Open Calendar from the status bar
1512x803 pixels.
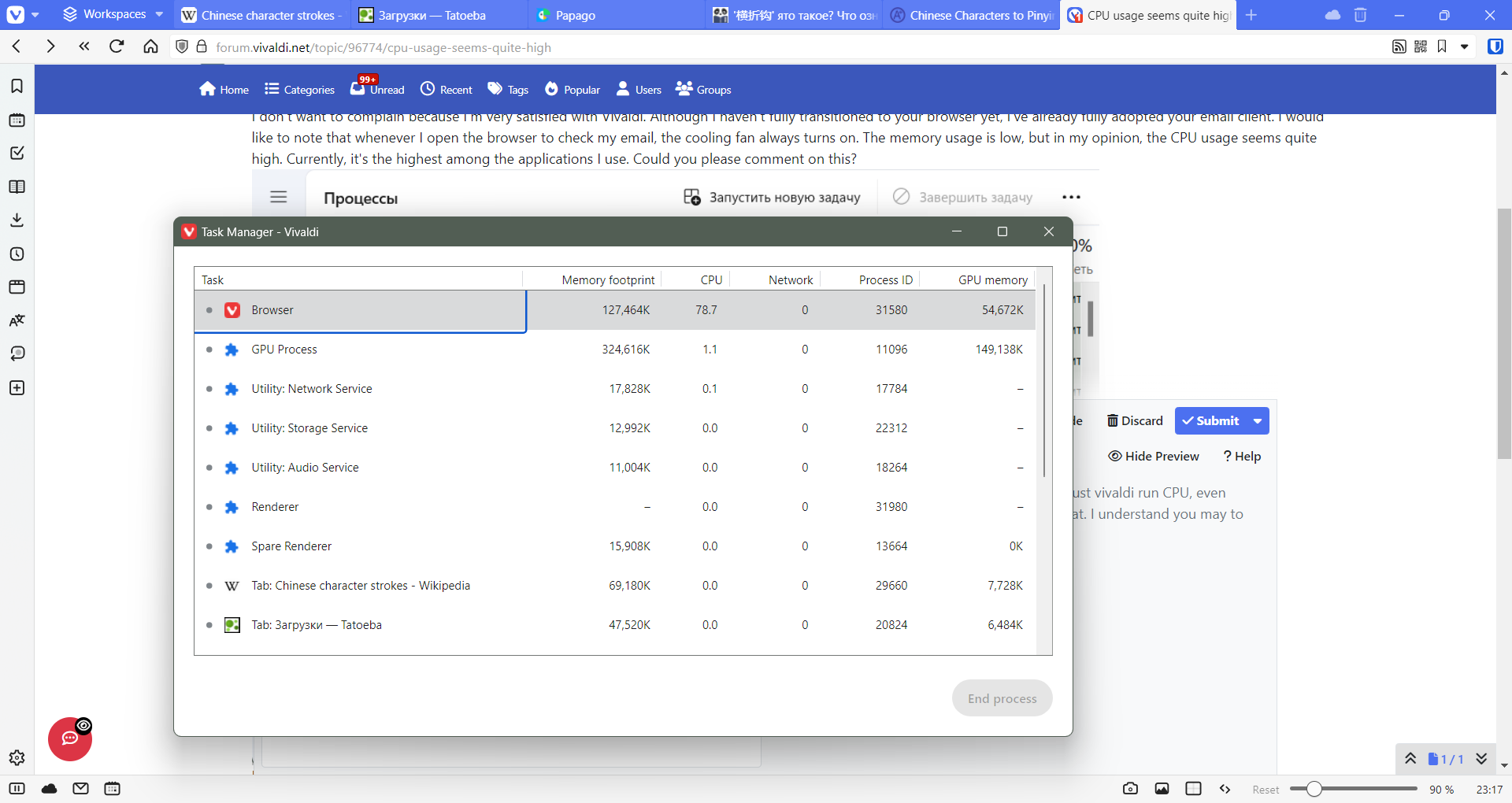[113, 789]
